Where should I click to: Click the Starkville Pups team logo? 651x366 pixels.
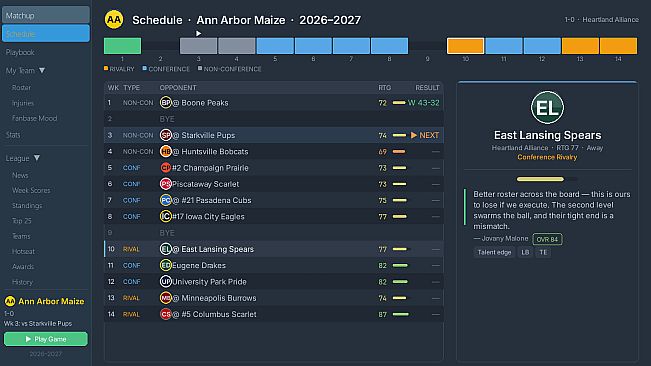166,135
